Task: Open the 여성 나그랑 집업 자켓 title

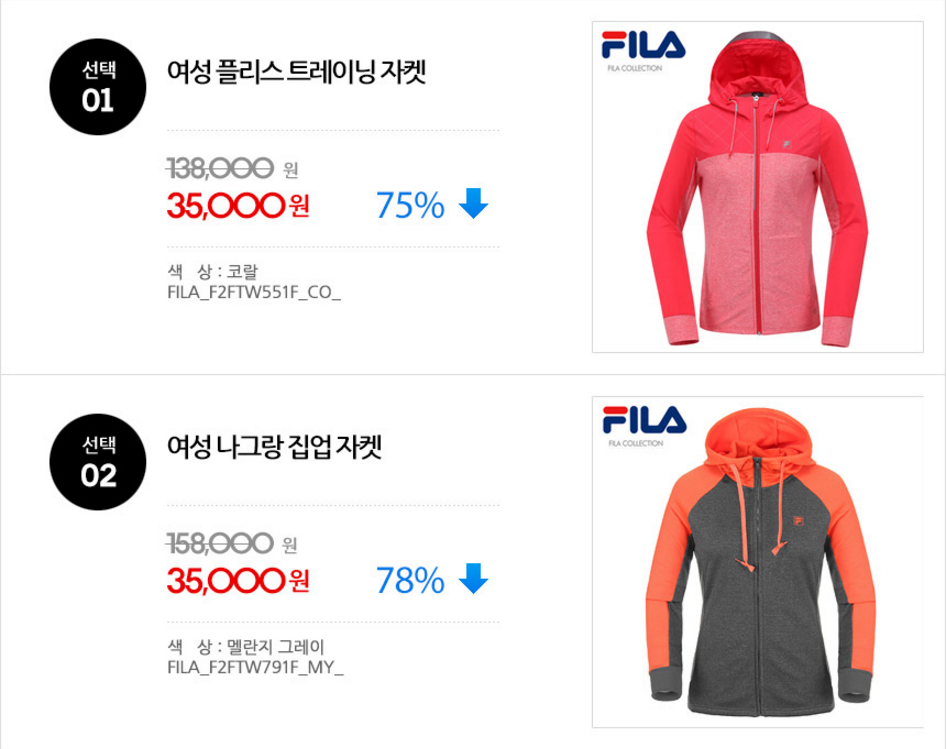Action: 274,447
